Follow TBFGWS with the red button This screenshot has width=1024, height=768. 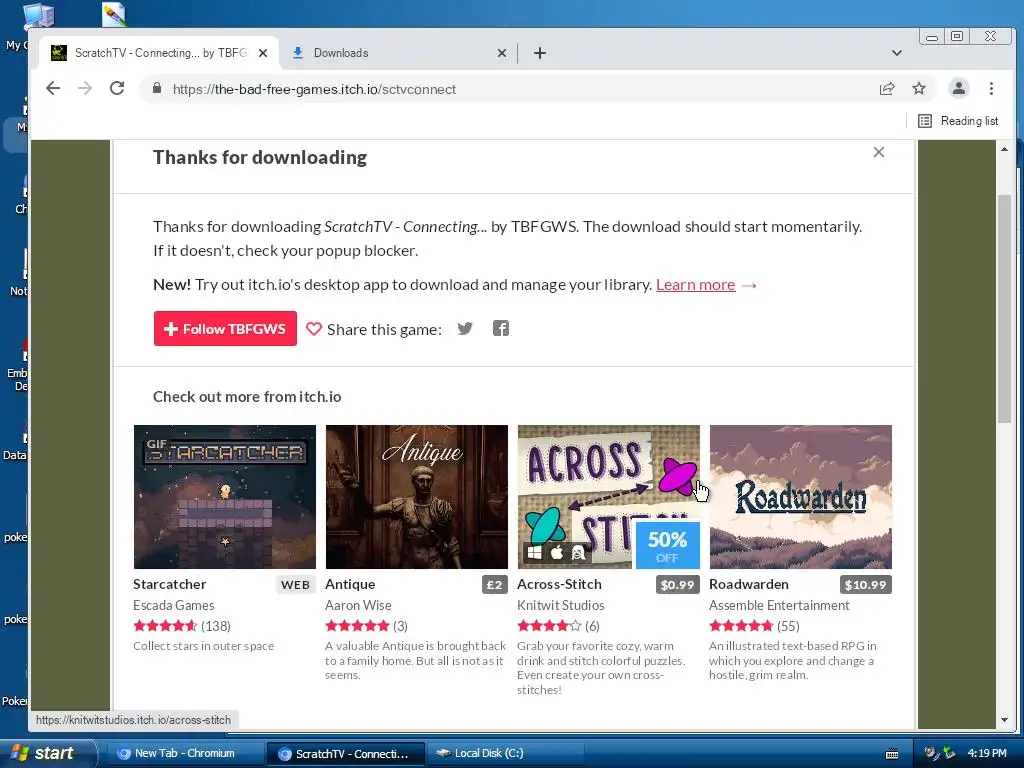(x=225, y=328)
